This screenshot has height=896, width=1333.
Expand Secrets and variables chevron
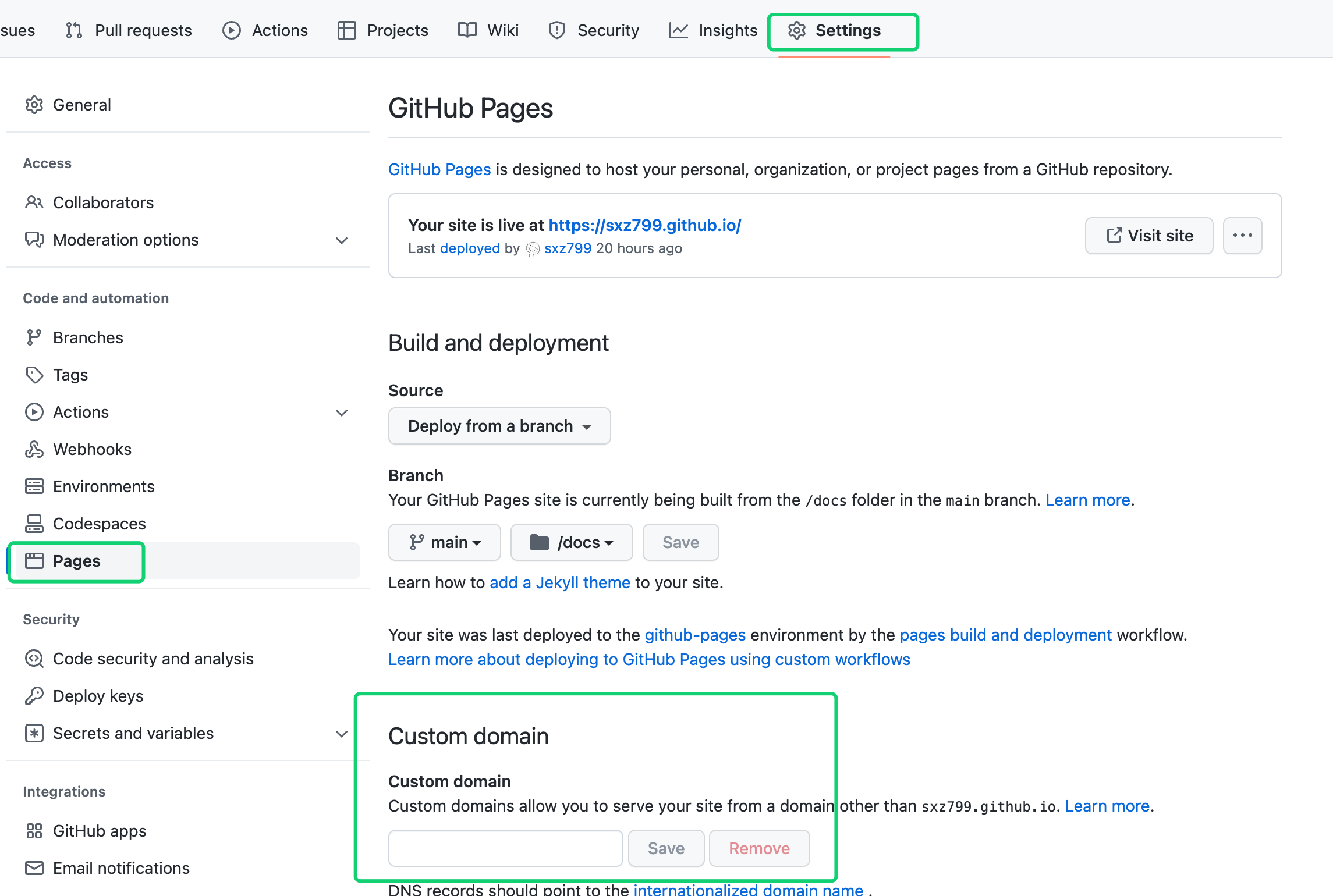click(342, 734)
